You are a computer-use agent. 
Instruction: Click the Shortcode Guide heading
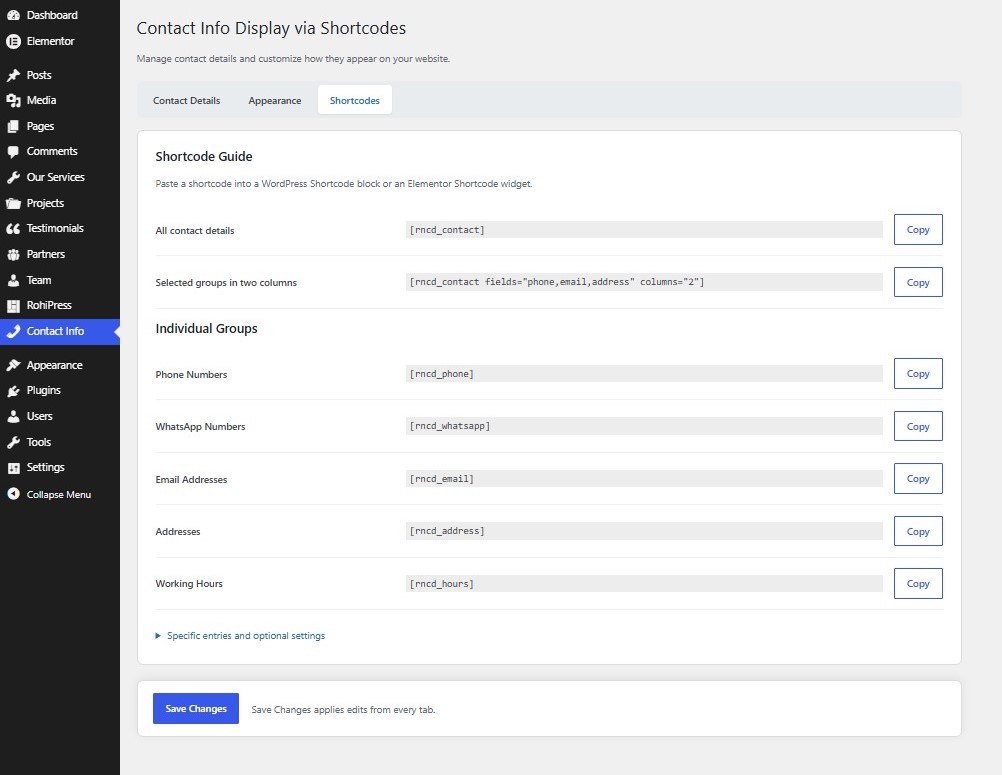coord(204,157)
